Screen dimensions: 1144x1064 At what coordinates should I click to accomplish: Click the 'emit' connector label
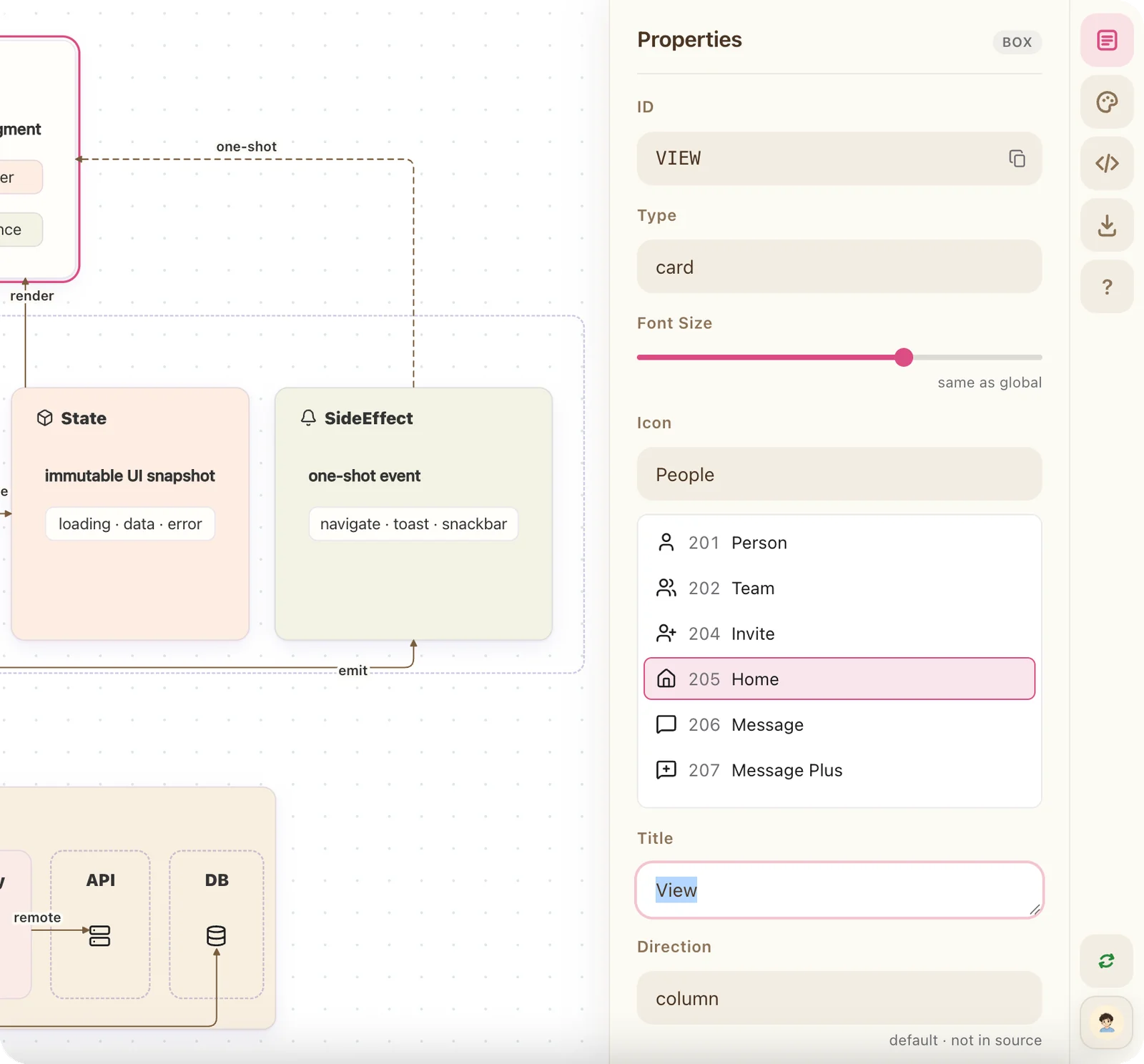click(353, 671)
